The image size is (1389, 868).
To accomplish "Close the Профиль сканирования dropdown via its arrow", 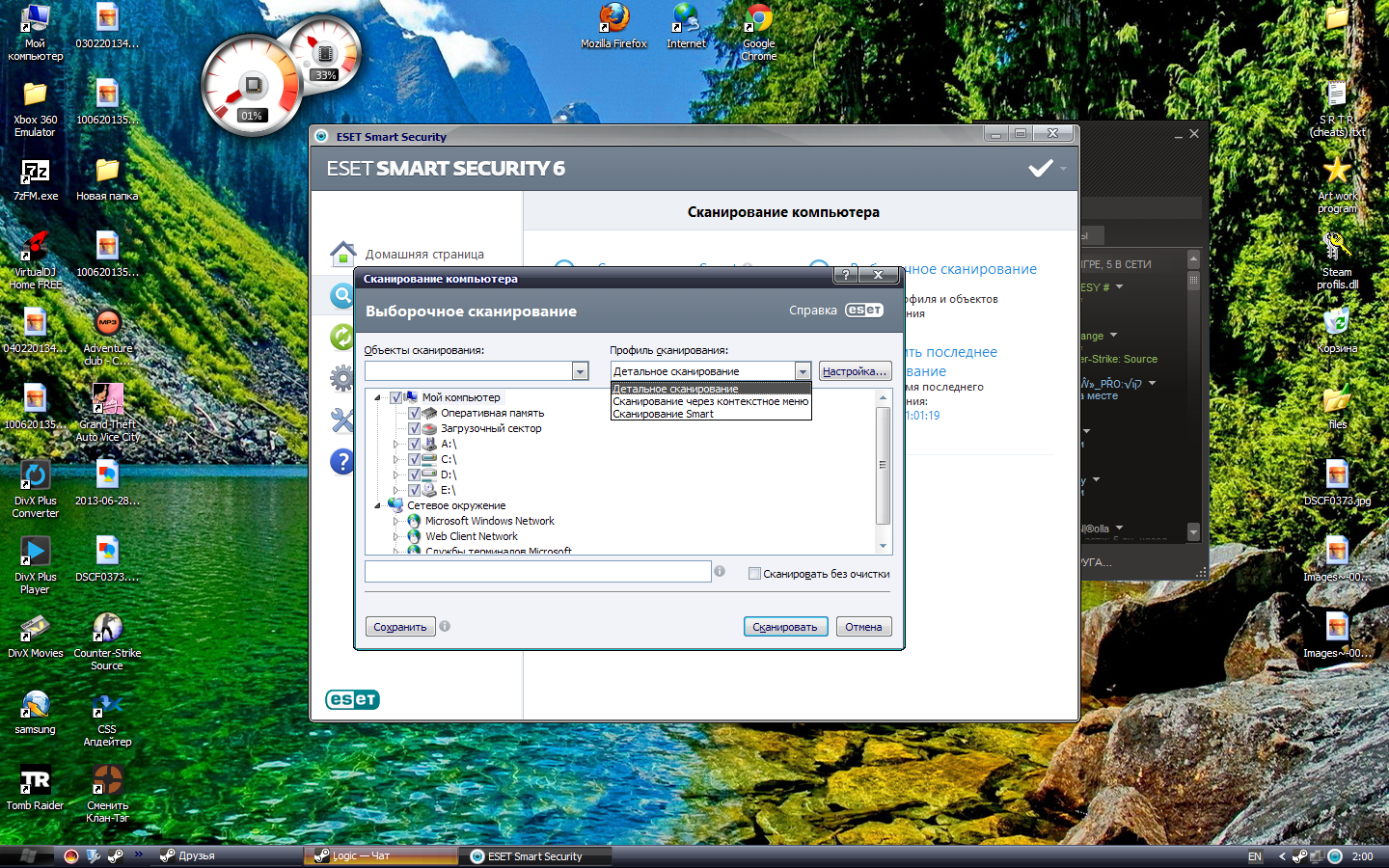I will [803, 371].
